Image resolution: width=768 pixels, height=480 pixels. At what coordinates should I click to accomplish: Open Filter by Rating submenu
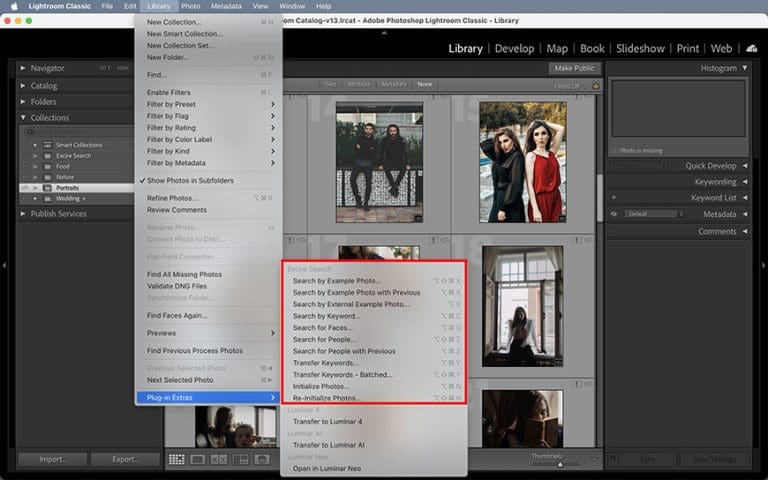pyautogui.click(x=208, y=128)
